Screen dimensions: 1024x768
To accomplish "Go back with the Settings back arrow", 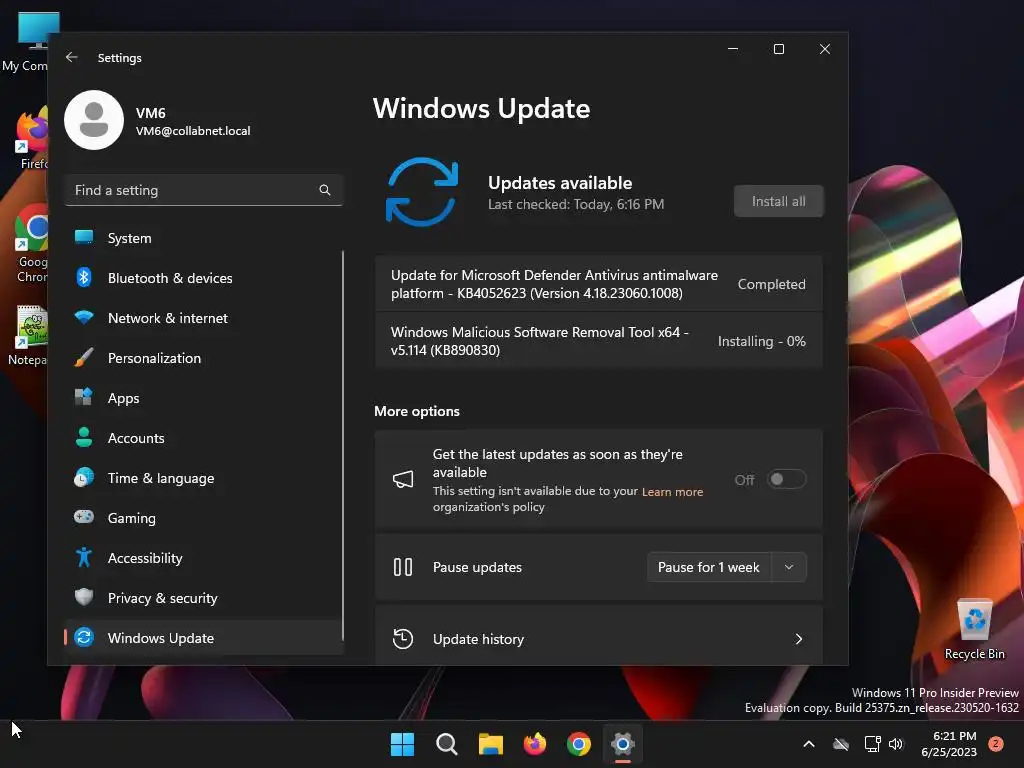I will [x=72, y=57].
